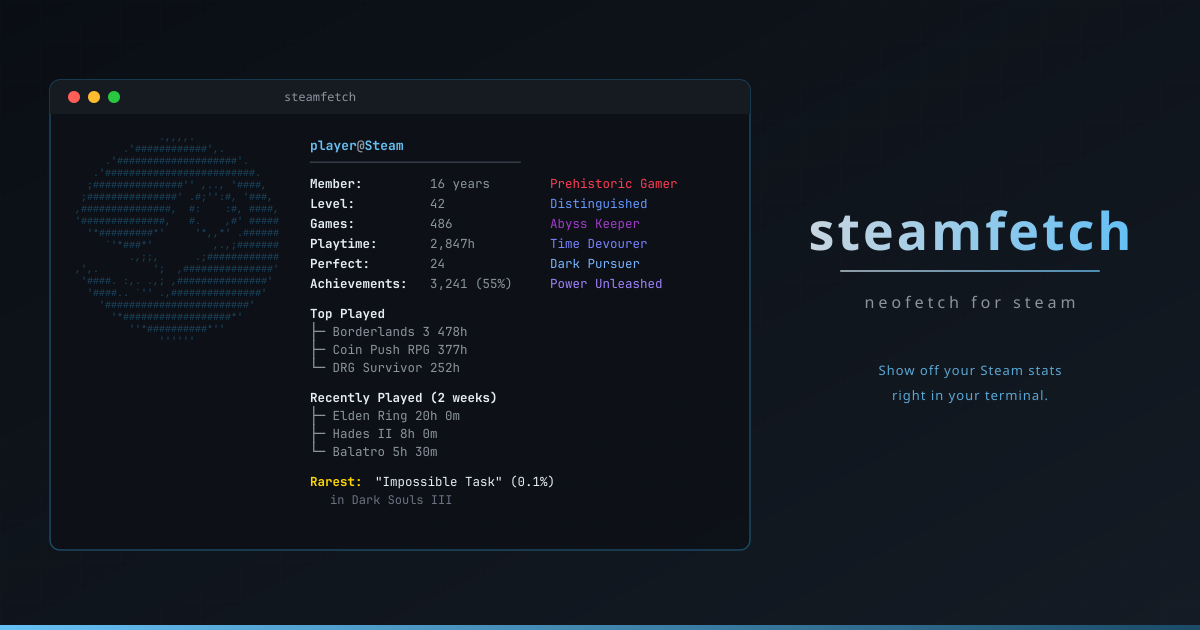
Task: Select the Power Unleashed badge
Action: point(606,283)
